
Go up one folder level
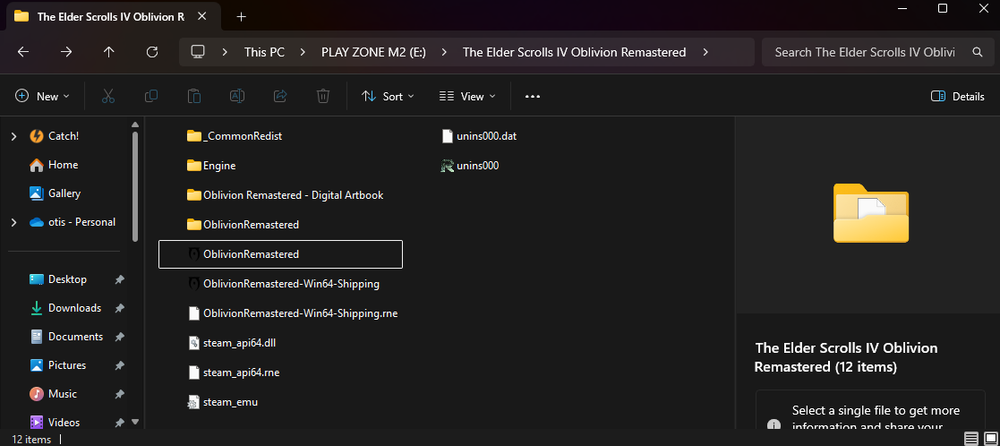109,52
